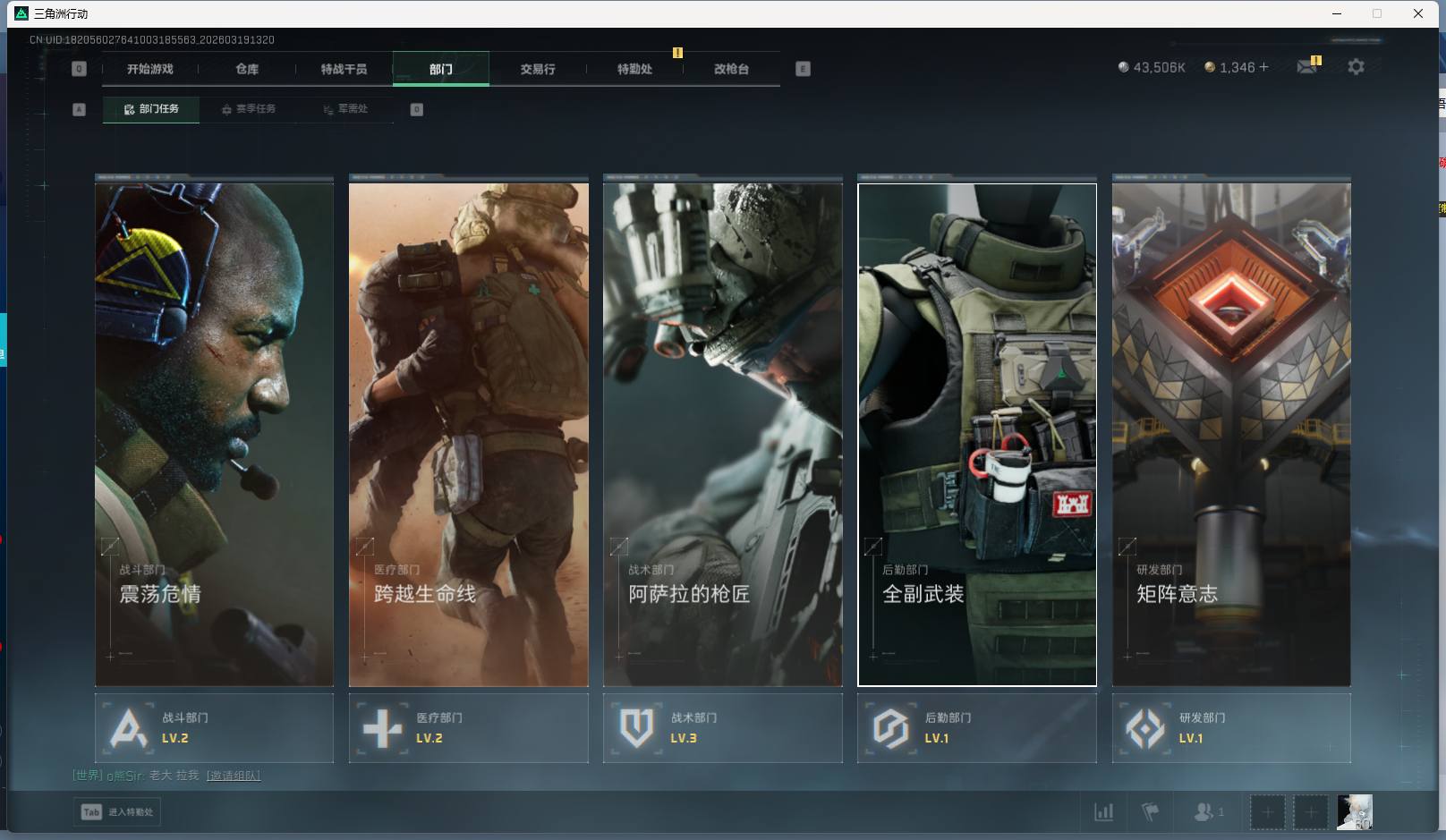
Task: Click the 战术部门 shield emblem icon
Action: 636,728
